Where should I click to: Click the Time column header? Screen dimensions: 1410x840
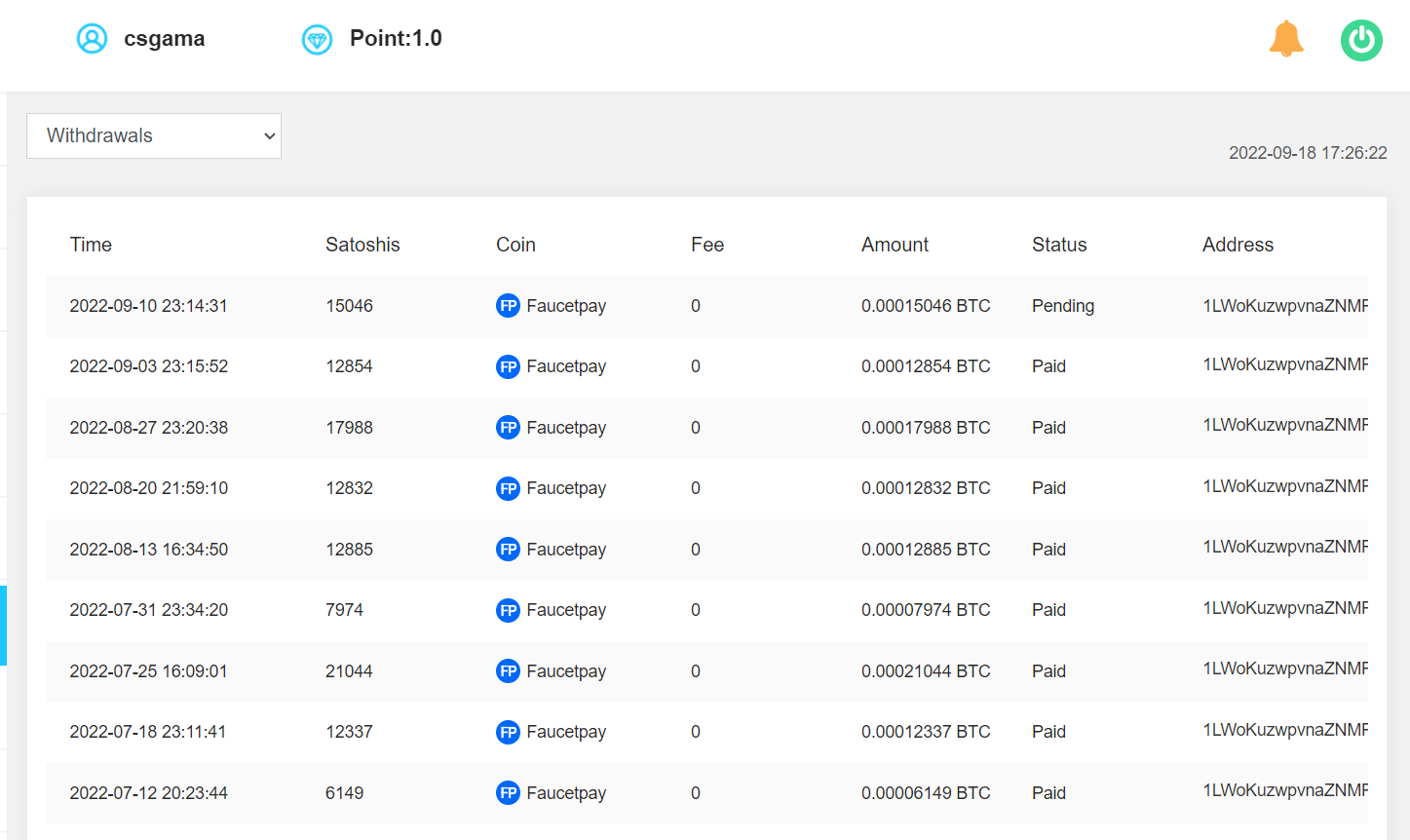pos(91,245)
